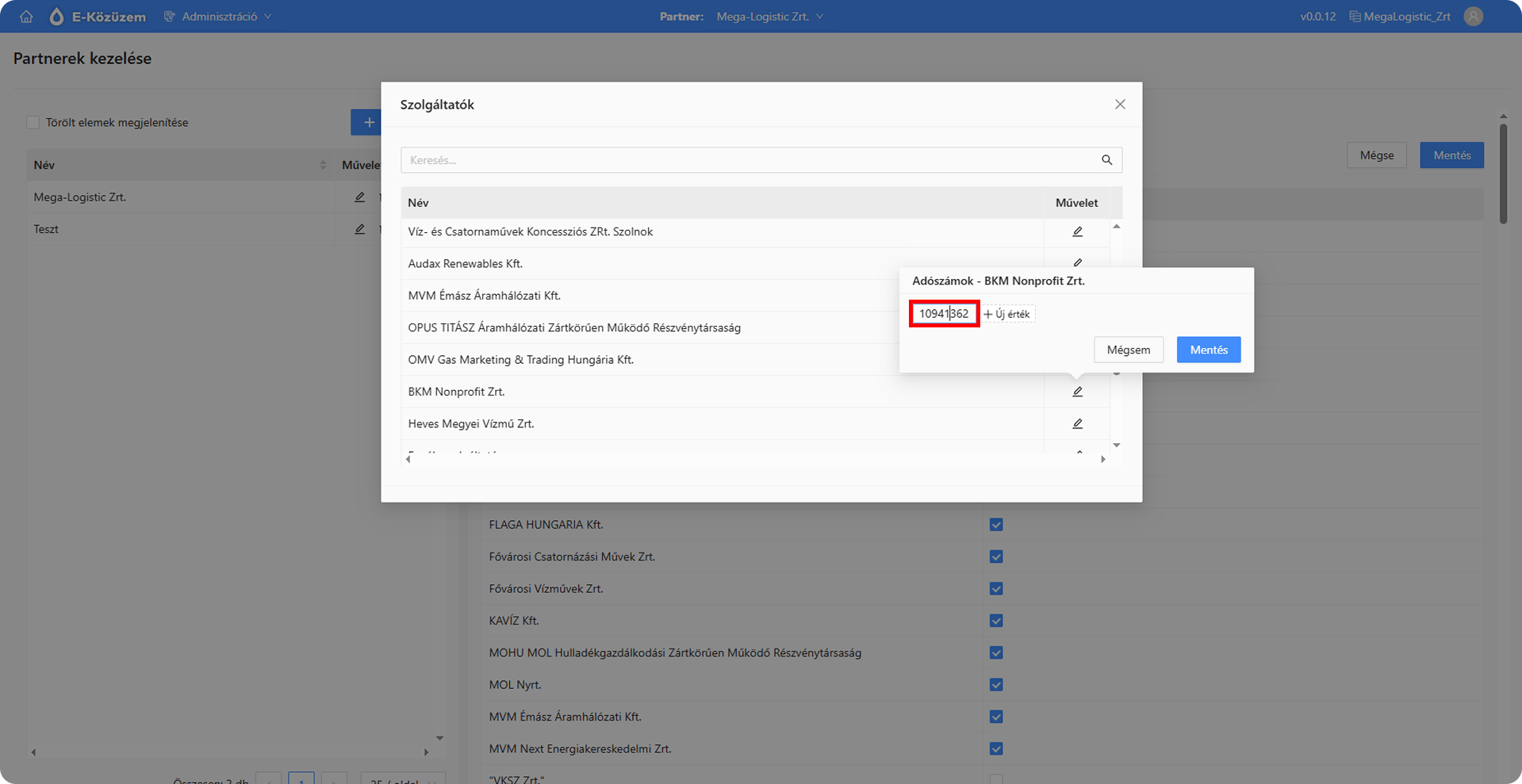The image size is (1522, 784).
Task: Click the Keresés search field
Action: pos(749,160)
